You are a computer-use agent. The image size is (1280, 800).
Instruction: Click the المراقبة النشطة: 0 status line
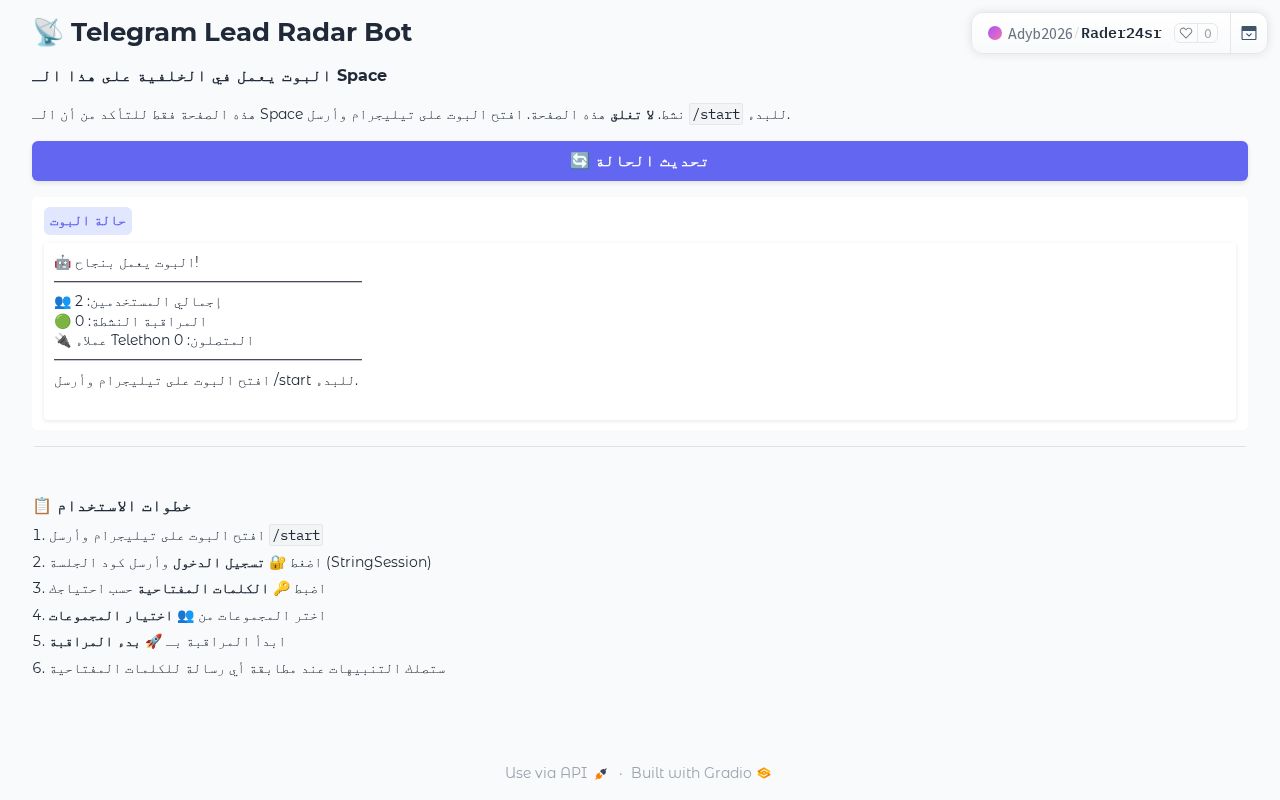130,321
